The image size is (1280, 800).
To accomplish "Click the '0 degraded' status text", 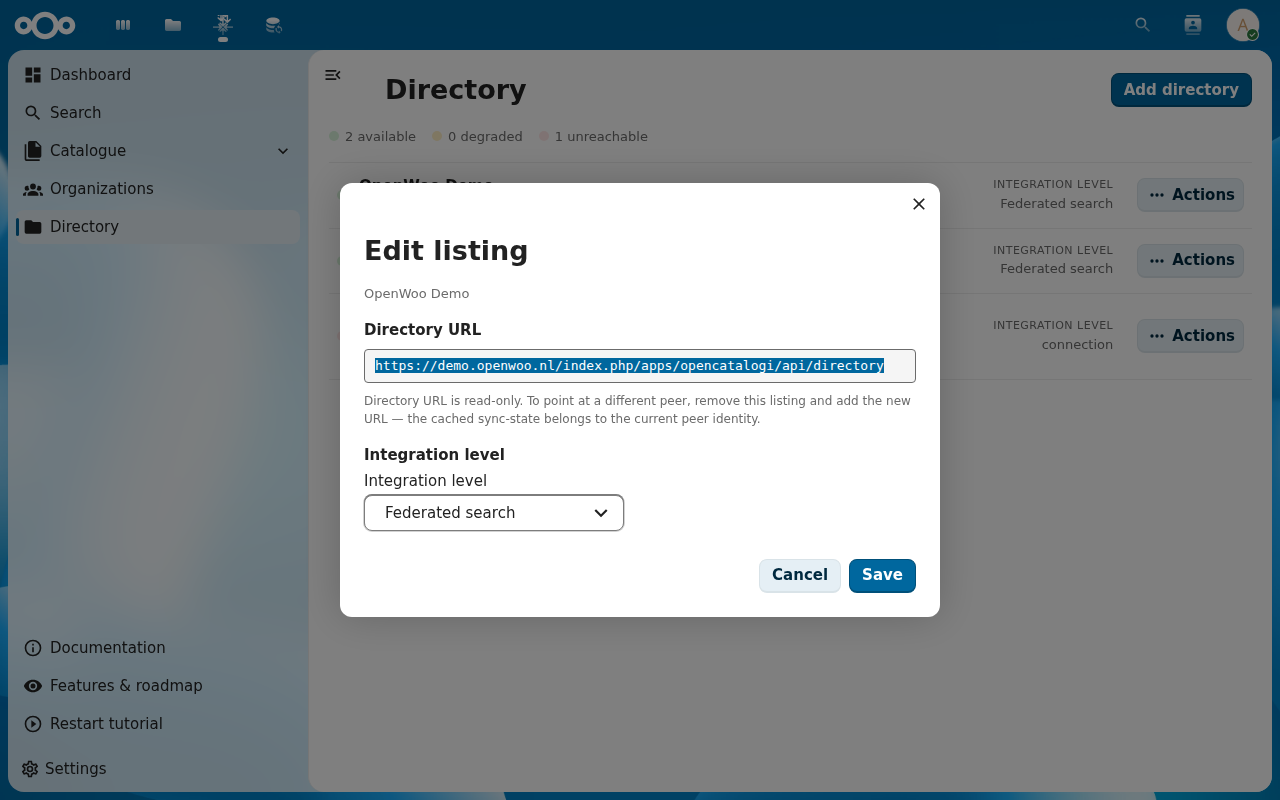I will click(x=485, y=137).
